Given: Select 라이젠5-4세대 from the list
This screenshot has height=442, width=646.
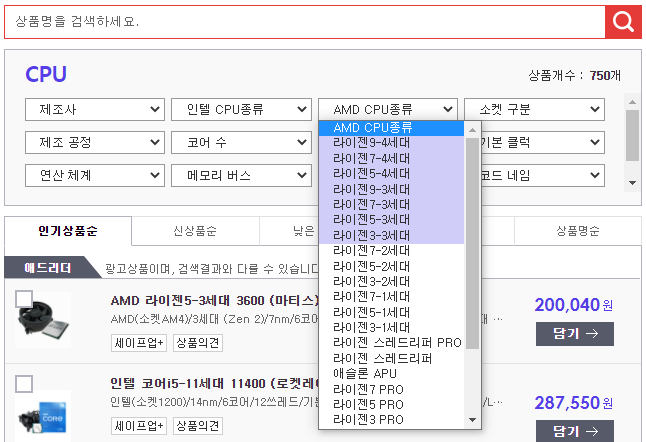Looking at the screenshot, I should point(391,174).
